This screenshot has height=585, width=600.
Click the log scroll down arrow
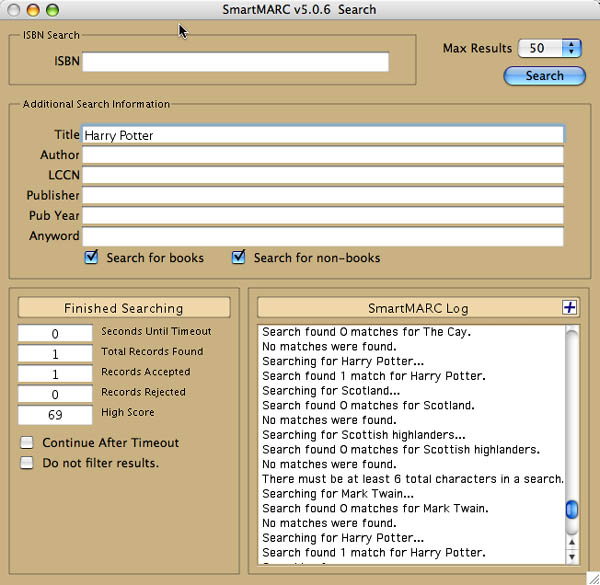point(572,557)
